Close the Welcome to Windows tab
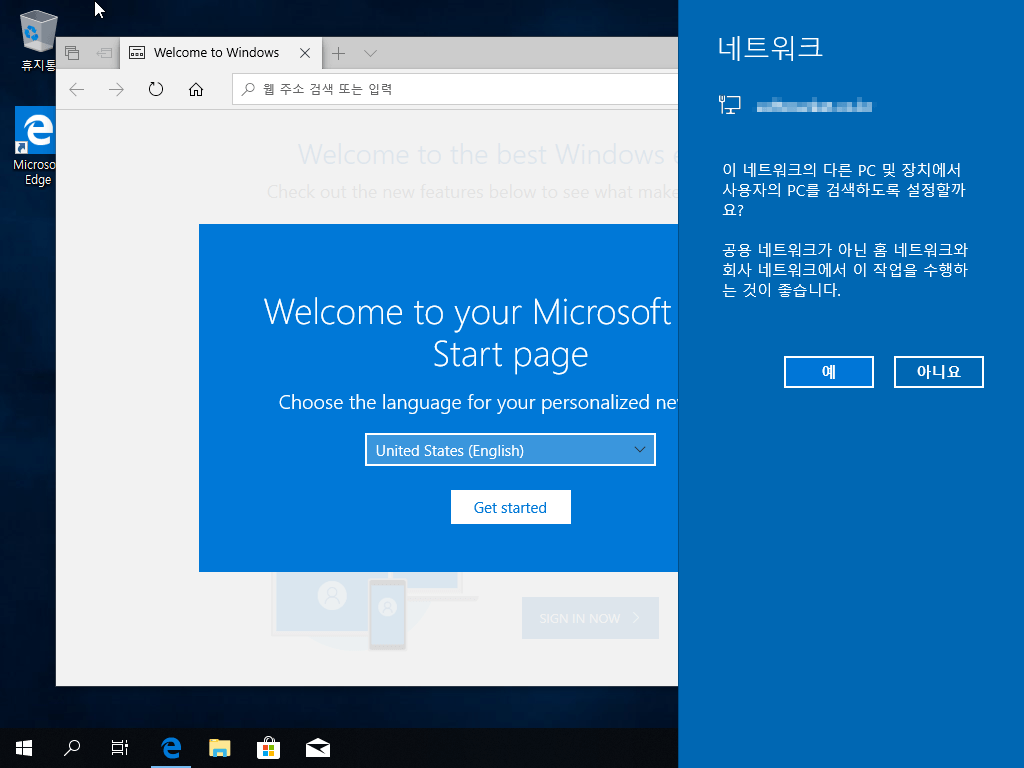Viewport: 1024px width, 768px height. click(x=305, y=53)
